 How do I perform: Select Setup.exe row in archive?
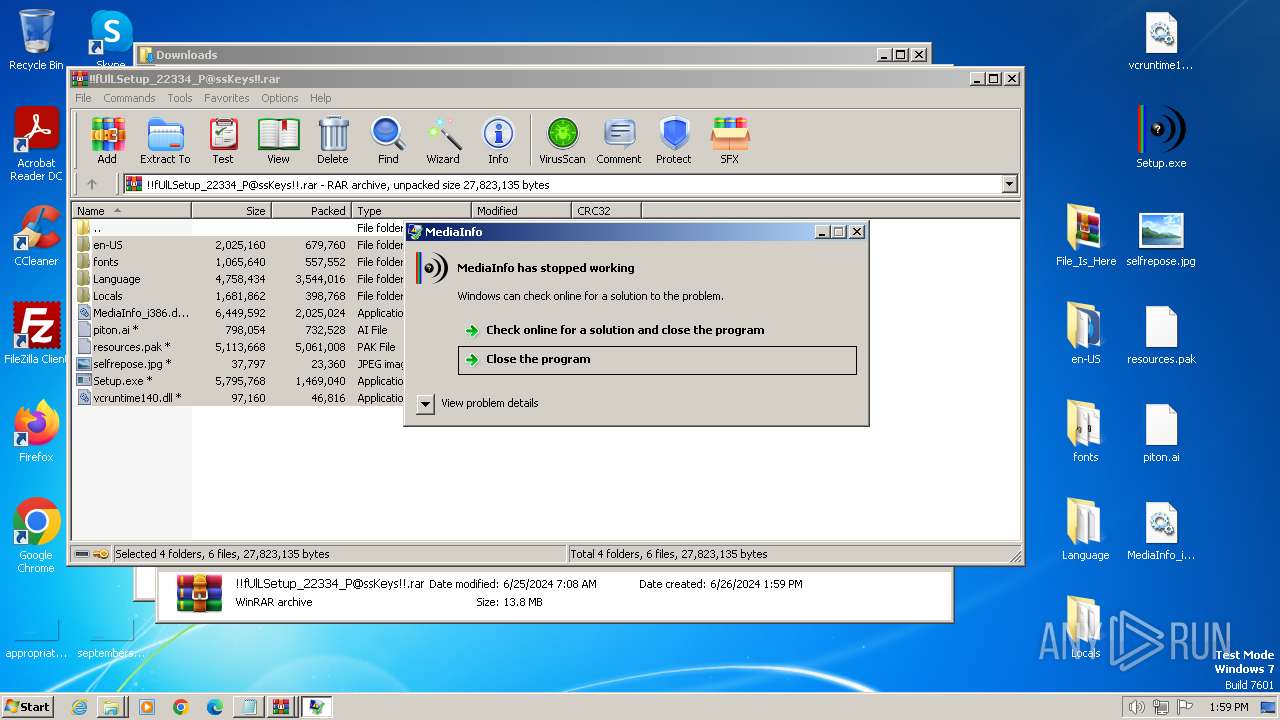pos(239,381)
